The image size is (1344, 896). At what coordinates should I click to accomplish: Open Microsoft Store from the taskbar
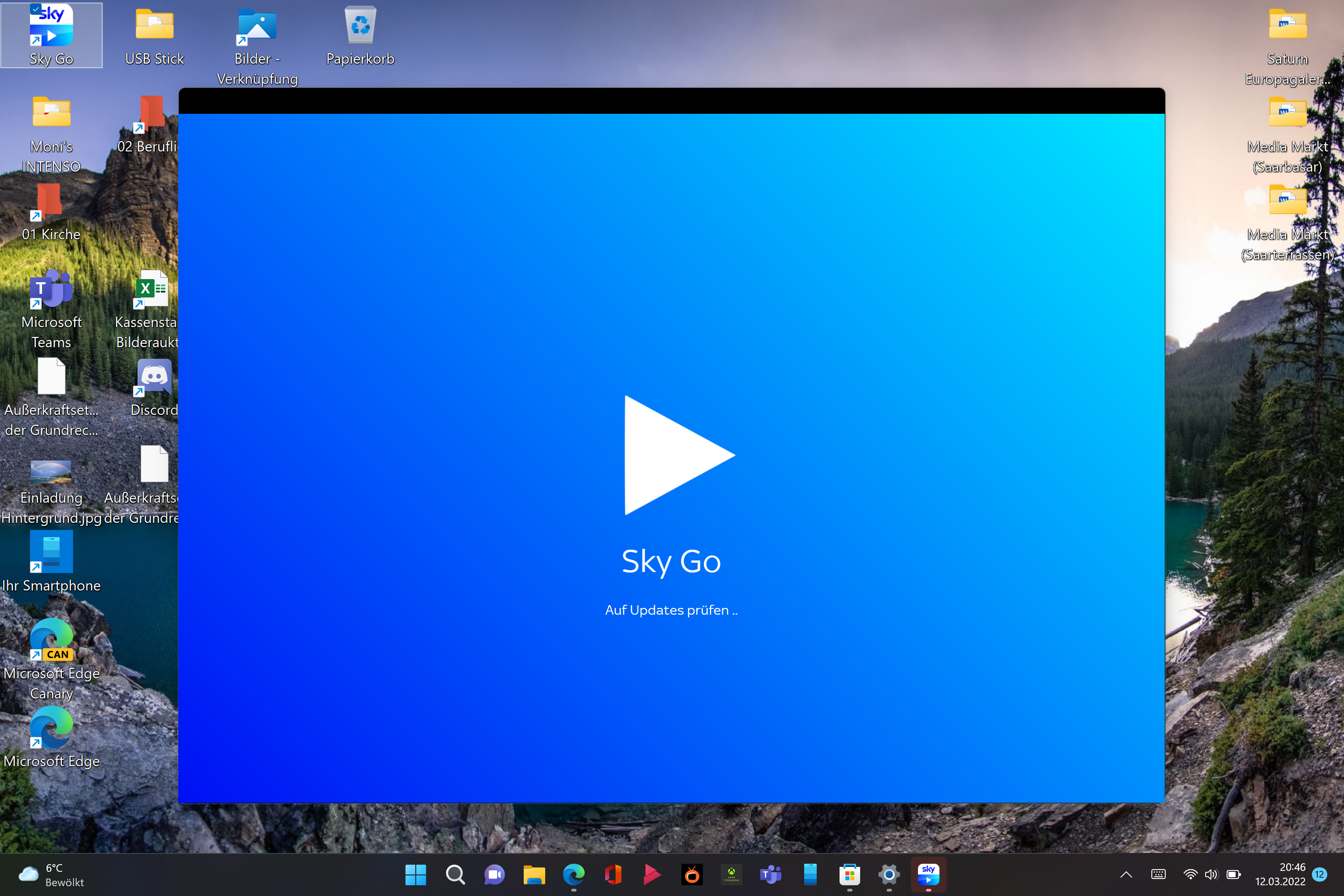pos(849,874)
